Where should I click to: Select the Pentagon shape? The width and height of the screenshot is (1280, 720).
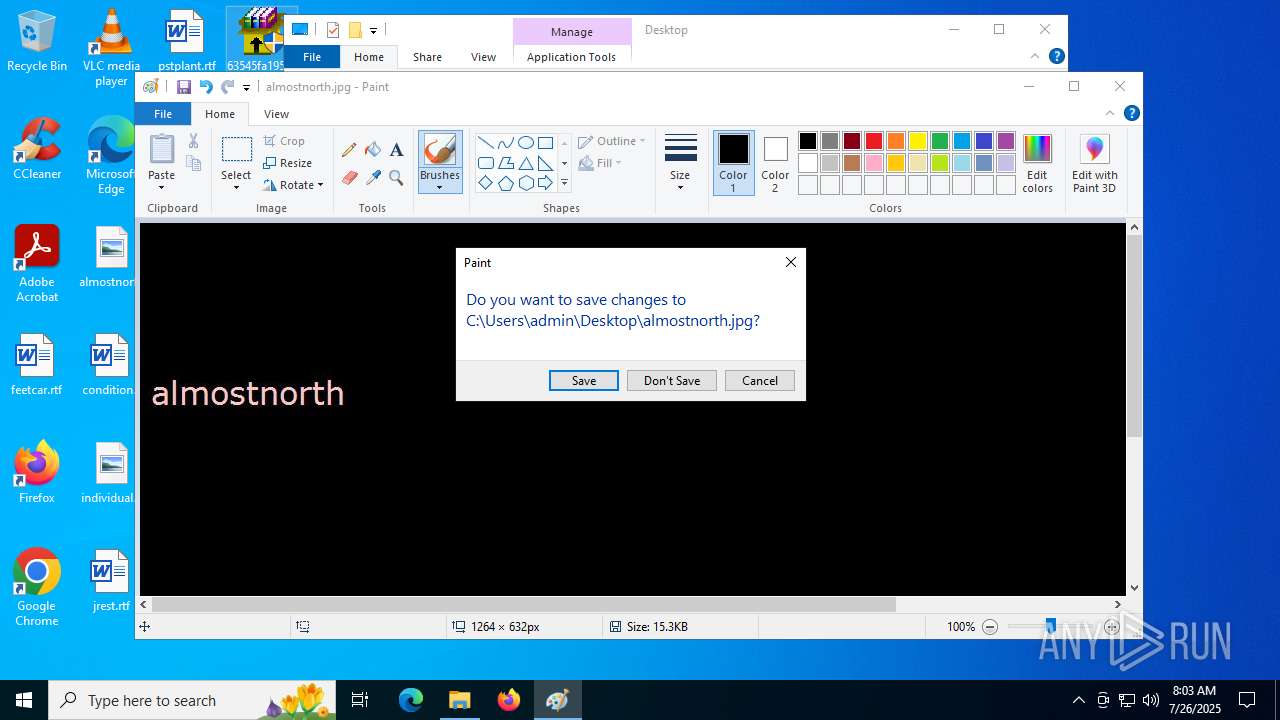tap(505, 183)
